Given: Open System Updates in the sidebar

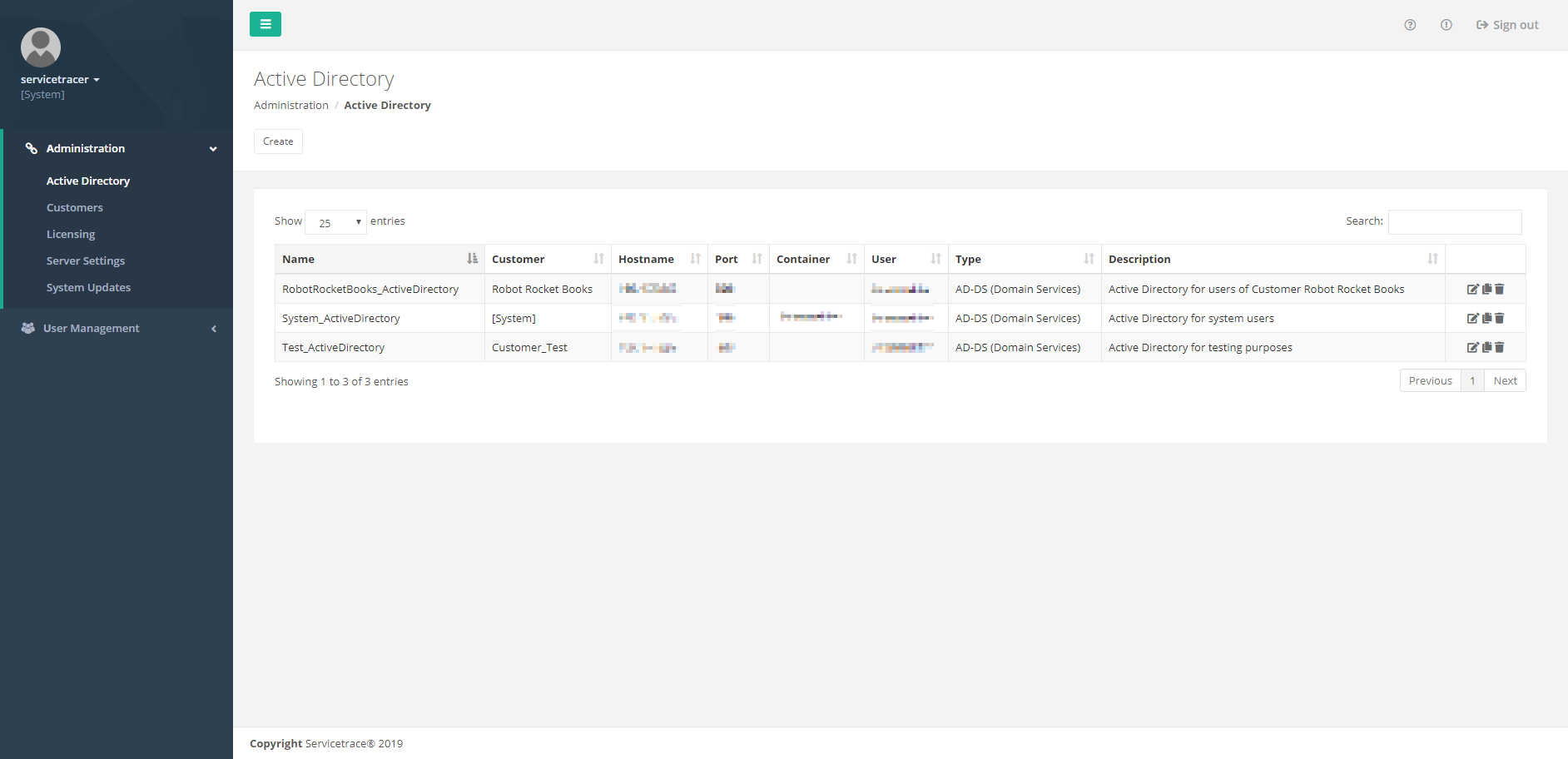Looking at the screenshot, I should click(88, 287).
